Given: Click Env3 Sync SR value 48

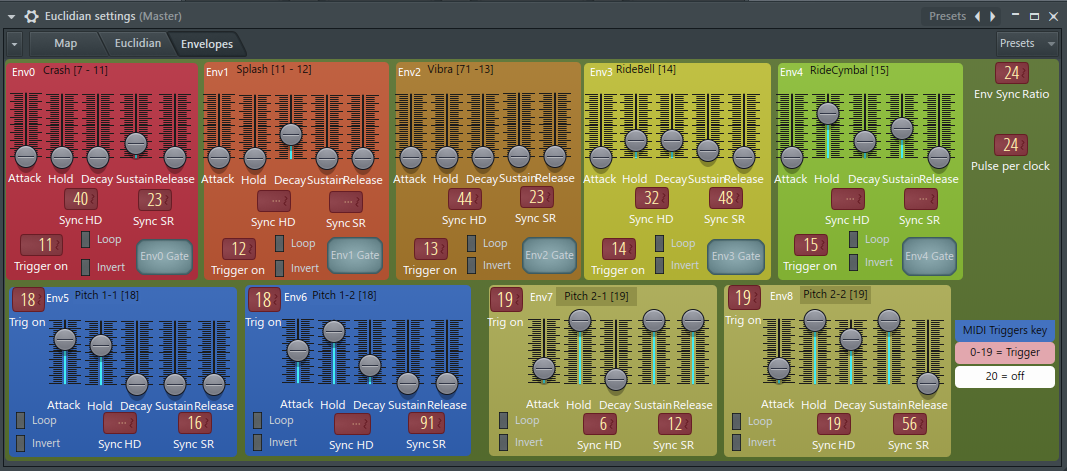Looking at the screenshot, I should [x=726, y=198].
